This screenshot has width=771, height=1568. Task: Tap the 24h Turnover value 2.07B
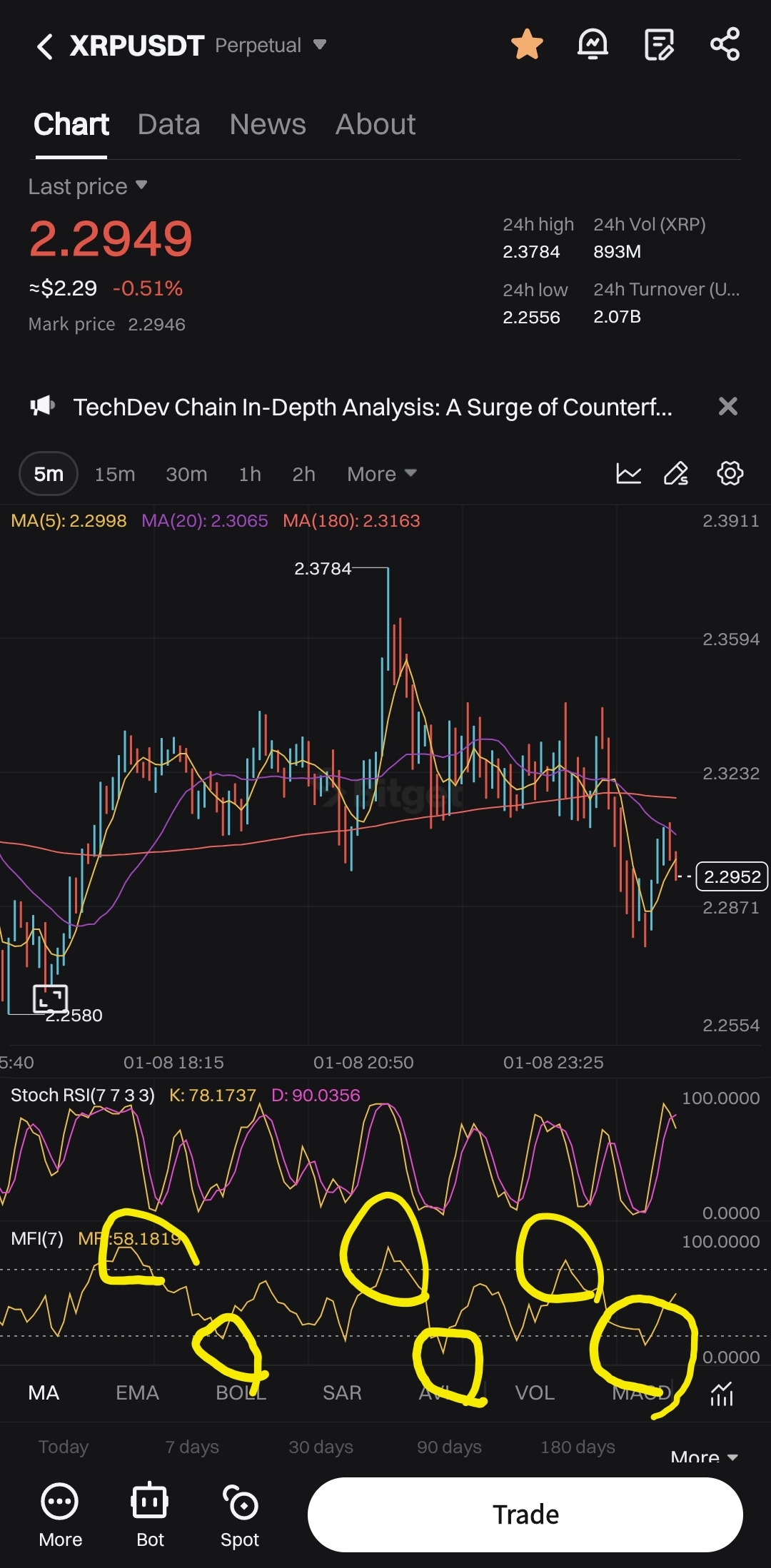point(617,317)
